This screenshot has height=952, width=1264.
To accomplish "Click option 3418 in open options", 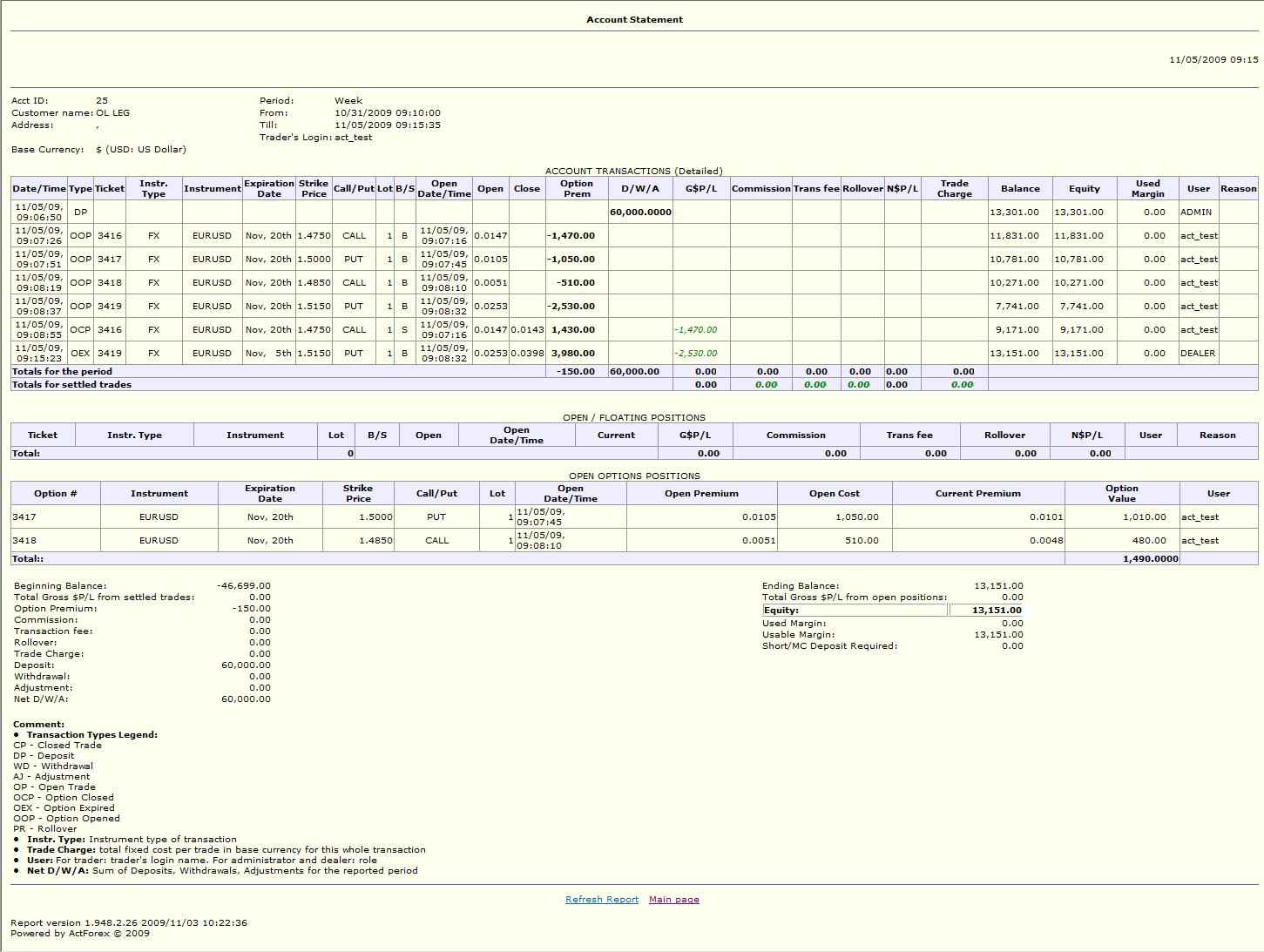I will click(x=24, y=541).
